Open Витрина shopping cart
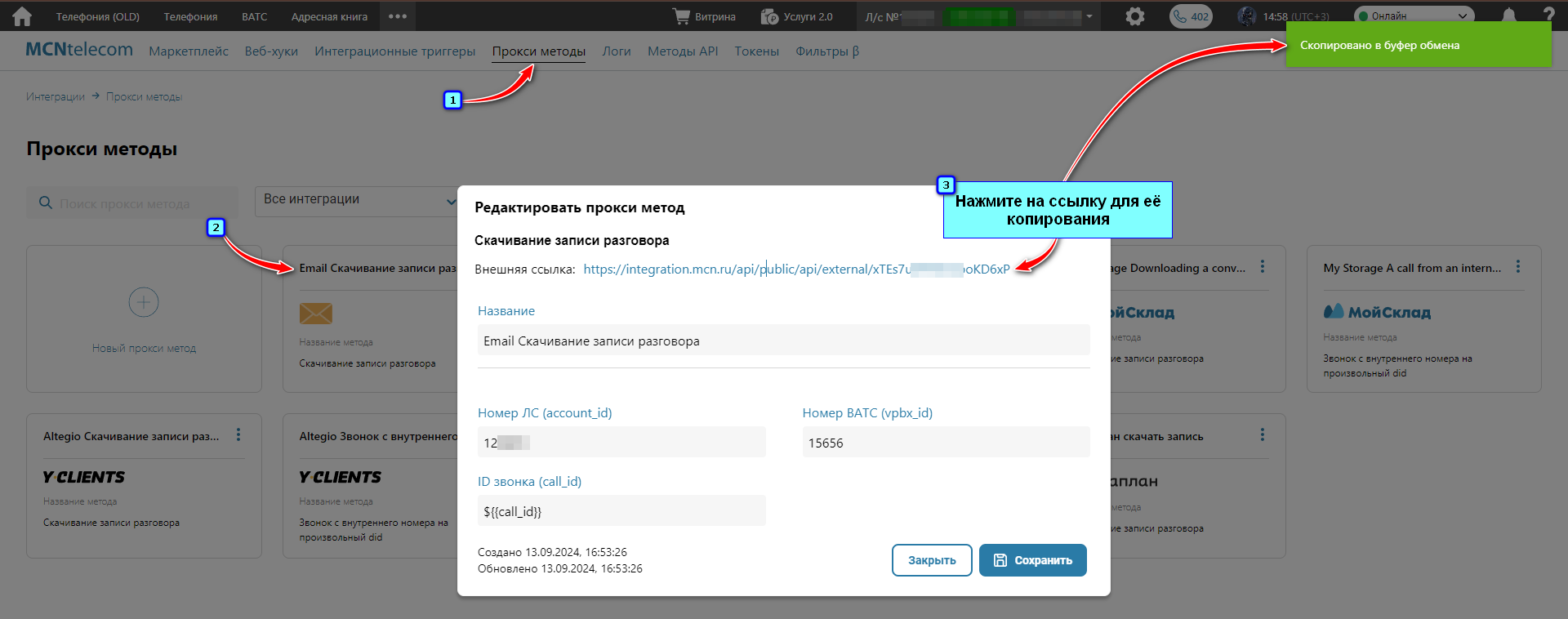Viewport: 1568px width, 619px height. point(703,16)
